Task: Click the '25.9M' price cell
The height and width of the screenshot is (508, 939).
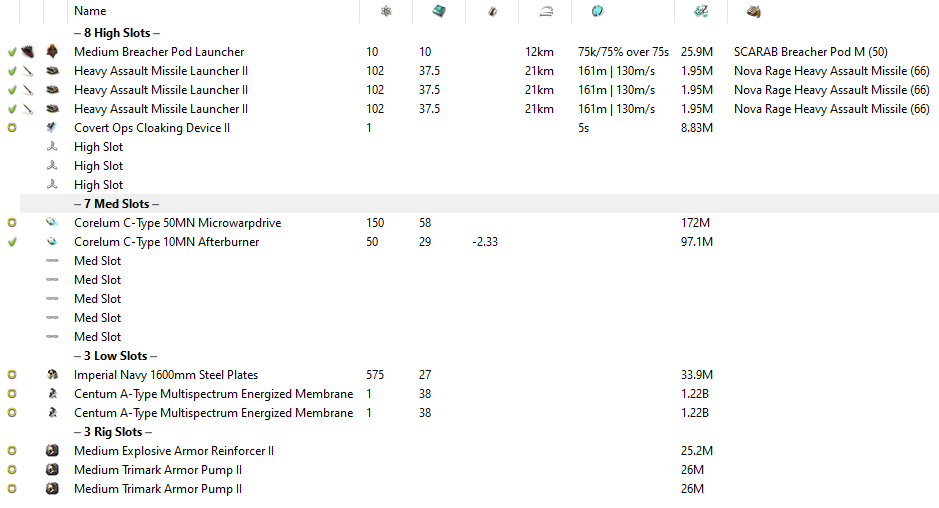Action: pos(696,52)
